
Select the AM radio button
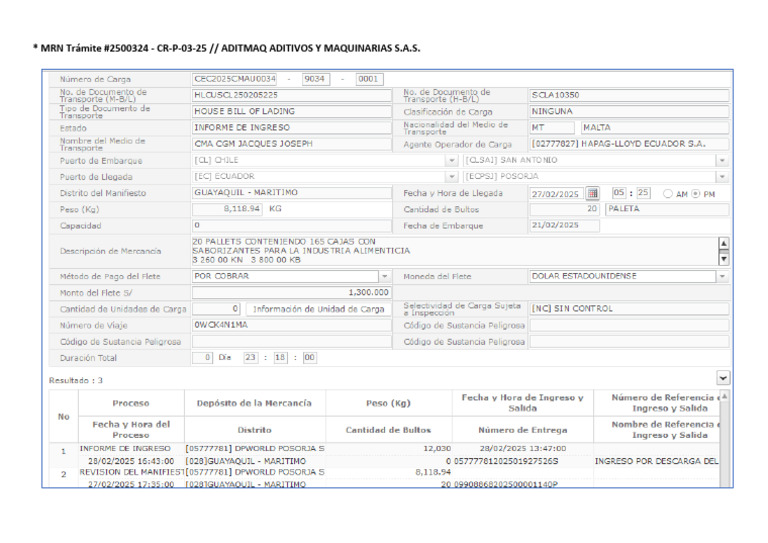pos(668,194)
